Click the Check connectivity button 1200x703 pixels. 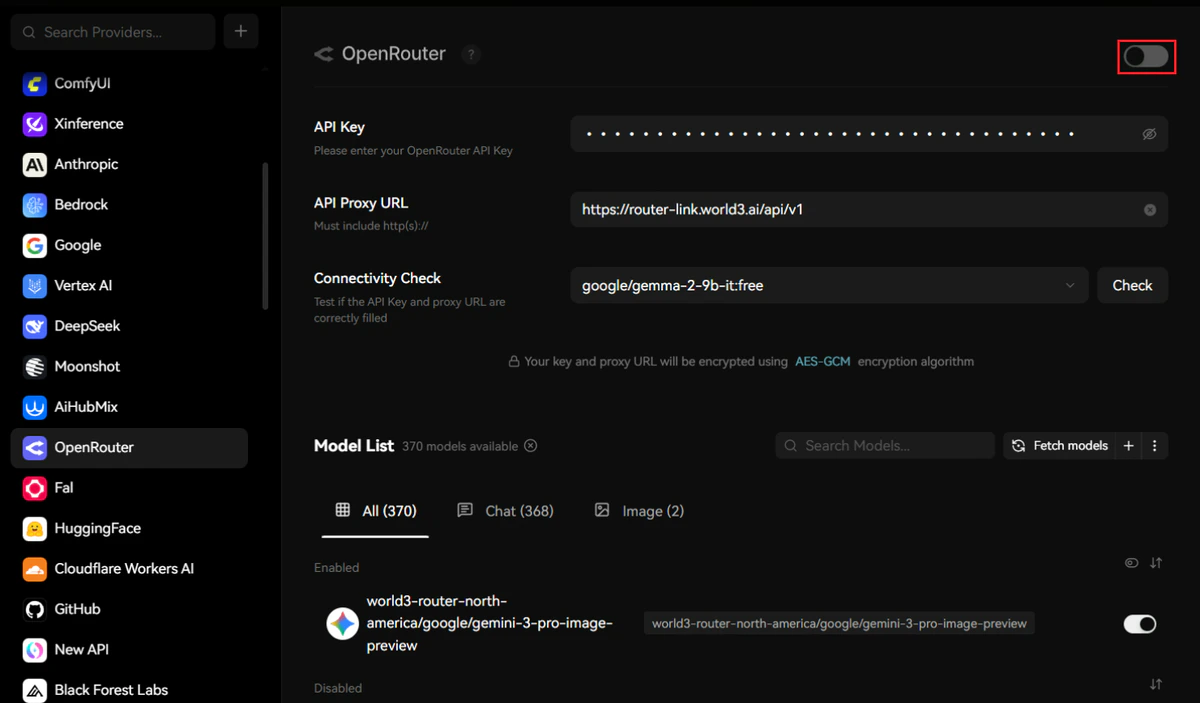click(x=1132, y=285)
